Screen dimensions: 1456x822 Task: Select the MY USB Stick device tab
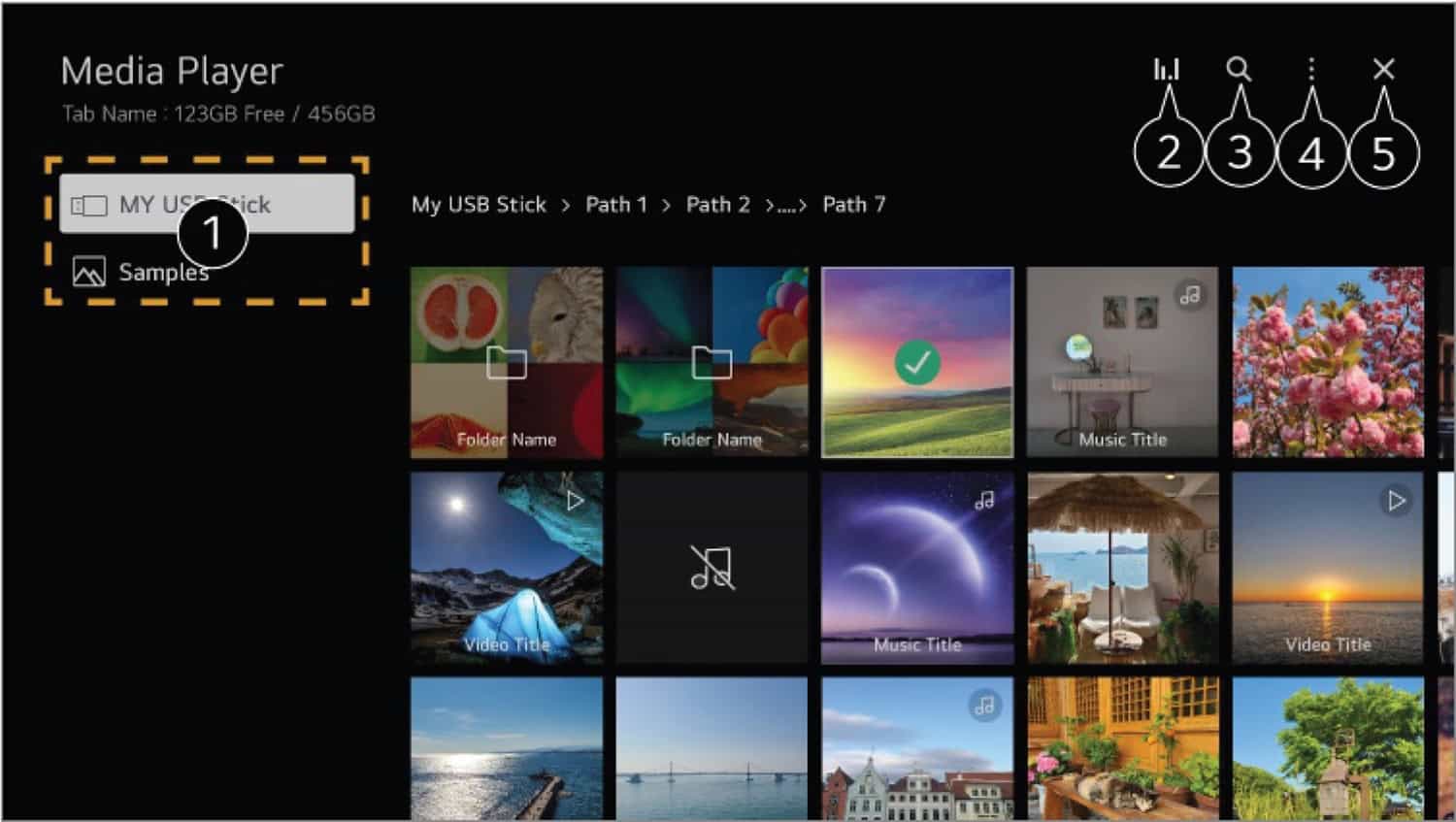pyautogui.click(x=207, y=204)
